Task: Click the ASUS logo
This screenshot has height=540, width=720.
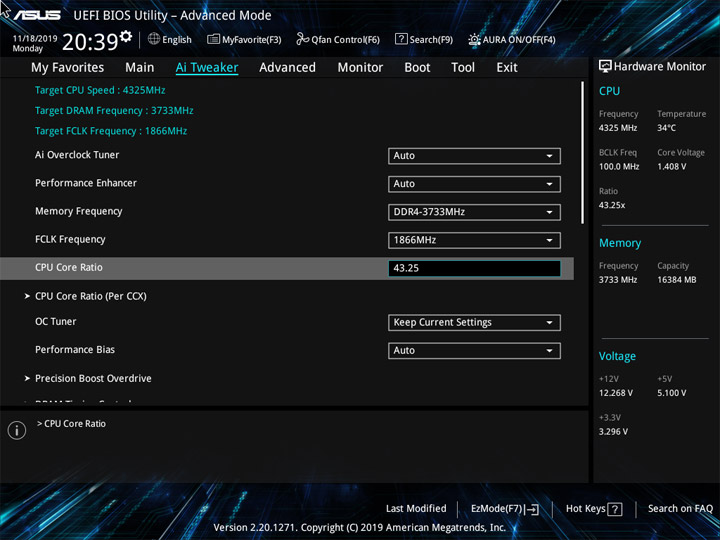Action: point(37,16)
